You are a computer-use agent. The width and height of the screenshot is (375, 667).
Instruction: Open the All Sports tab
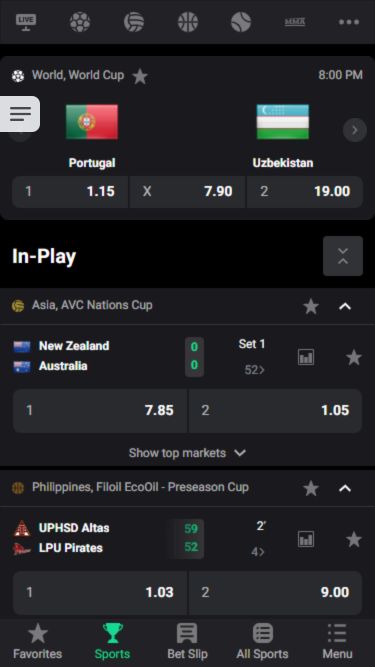pyautogui.click(x=262, y=641)
